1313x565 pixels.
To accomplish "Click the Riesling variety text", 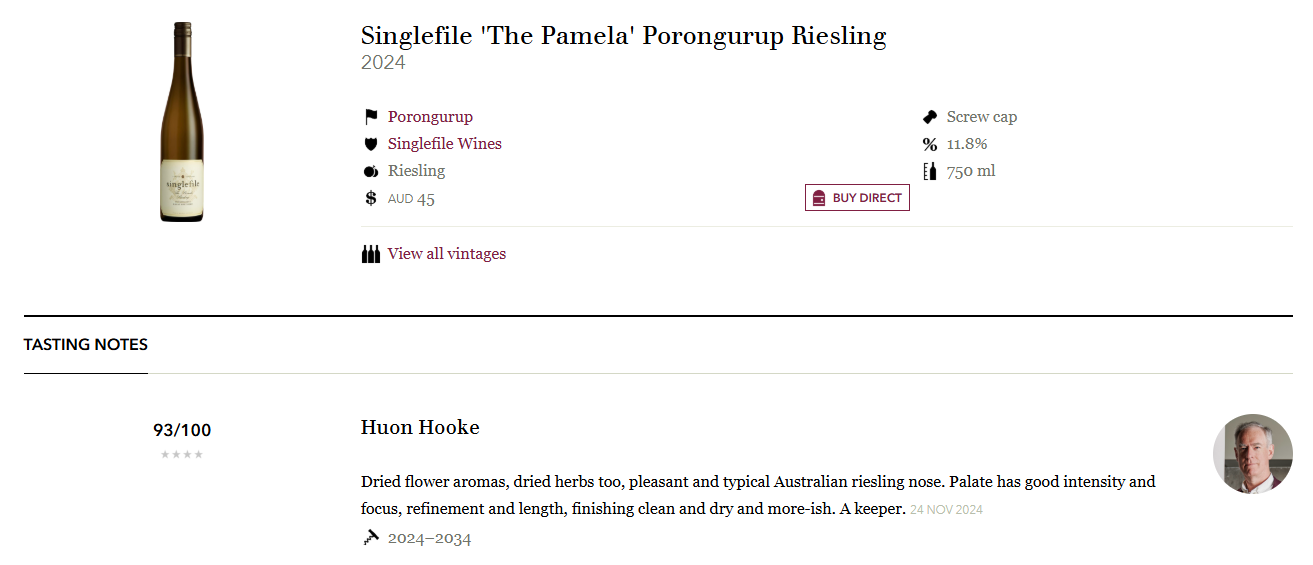I will [417, 171].
